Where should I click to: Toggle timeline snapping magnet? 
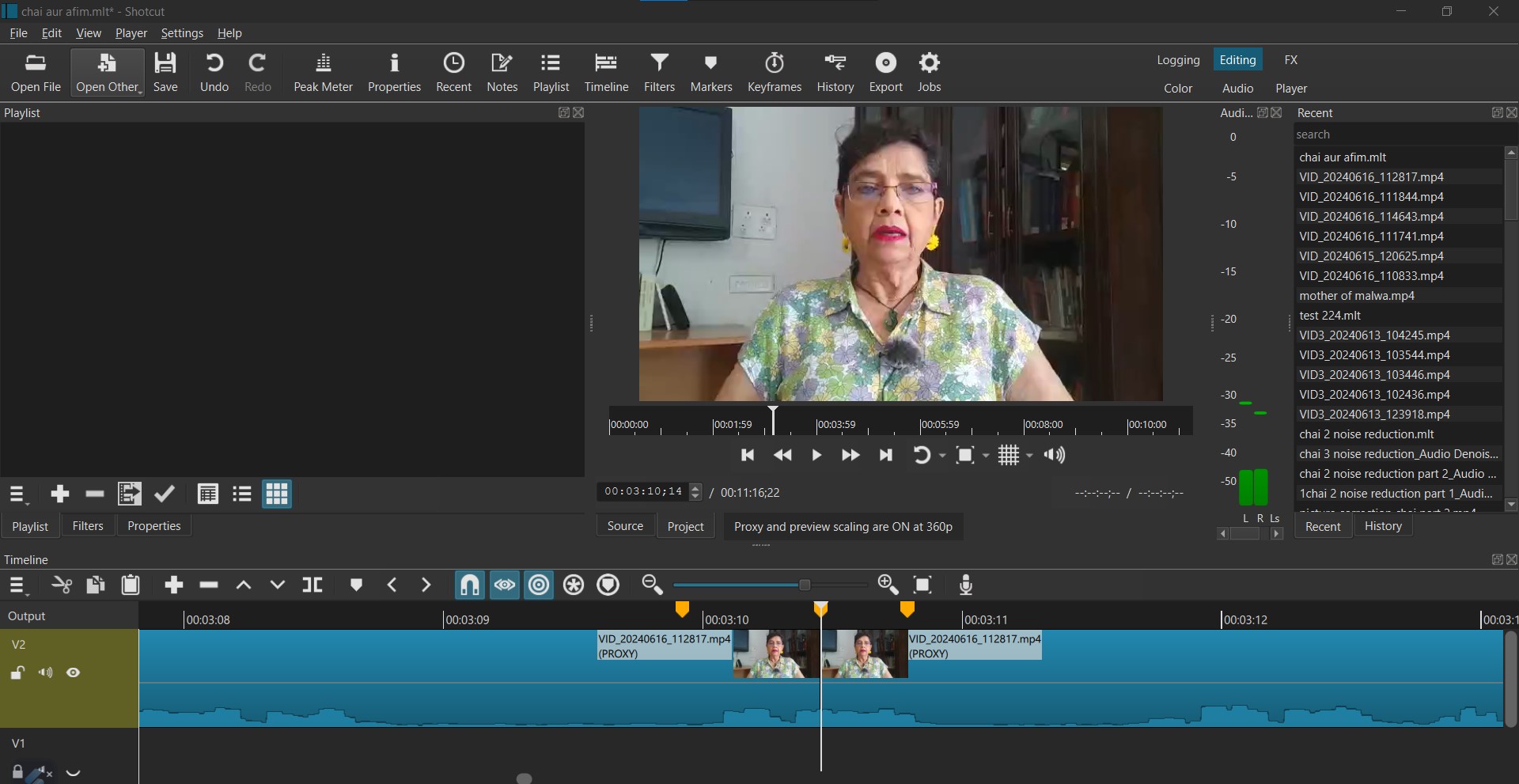coord(470,585)
